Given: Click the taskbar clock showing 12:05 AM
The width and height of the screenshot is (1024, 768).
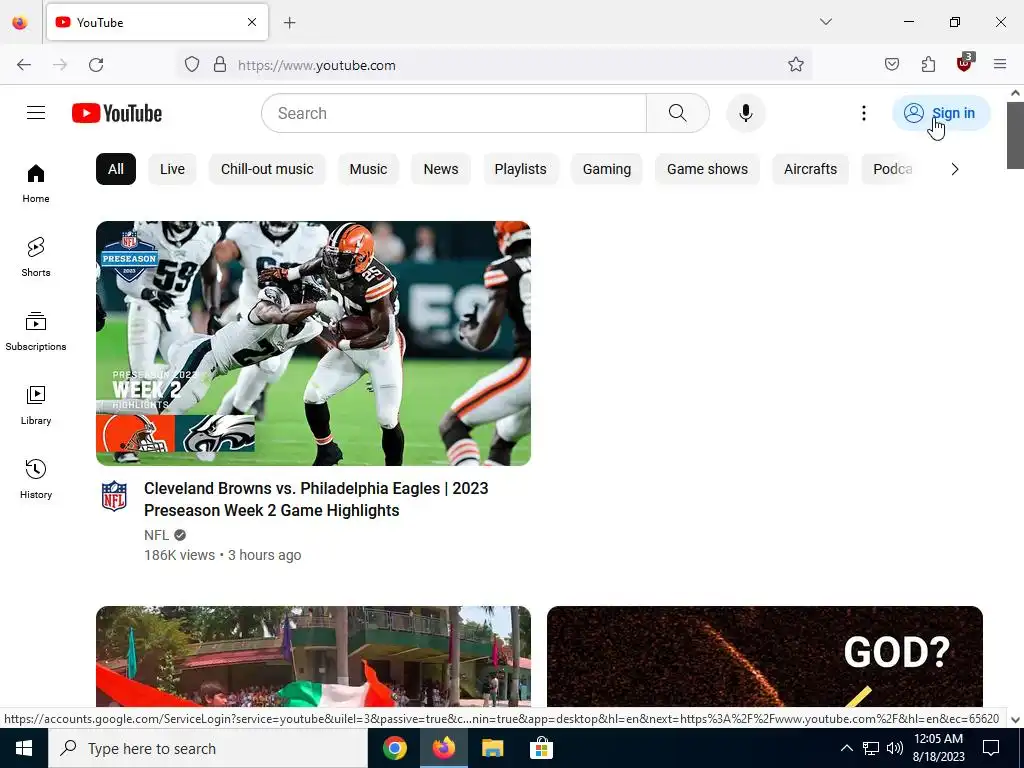Looking at the screenshot, I should 938,748.
